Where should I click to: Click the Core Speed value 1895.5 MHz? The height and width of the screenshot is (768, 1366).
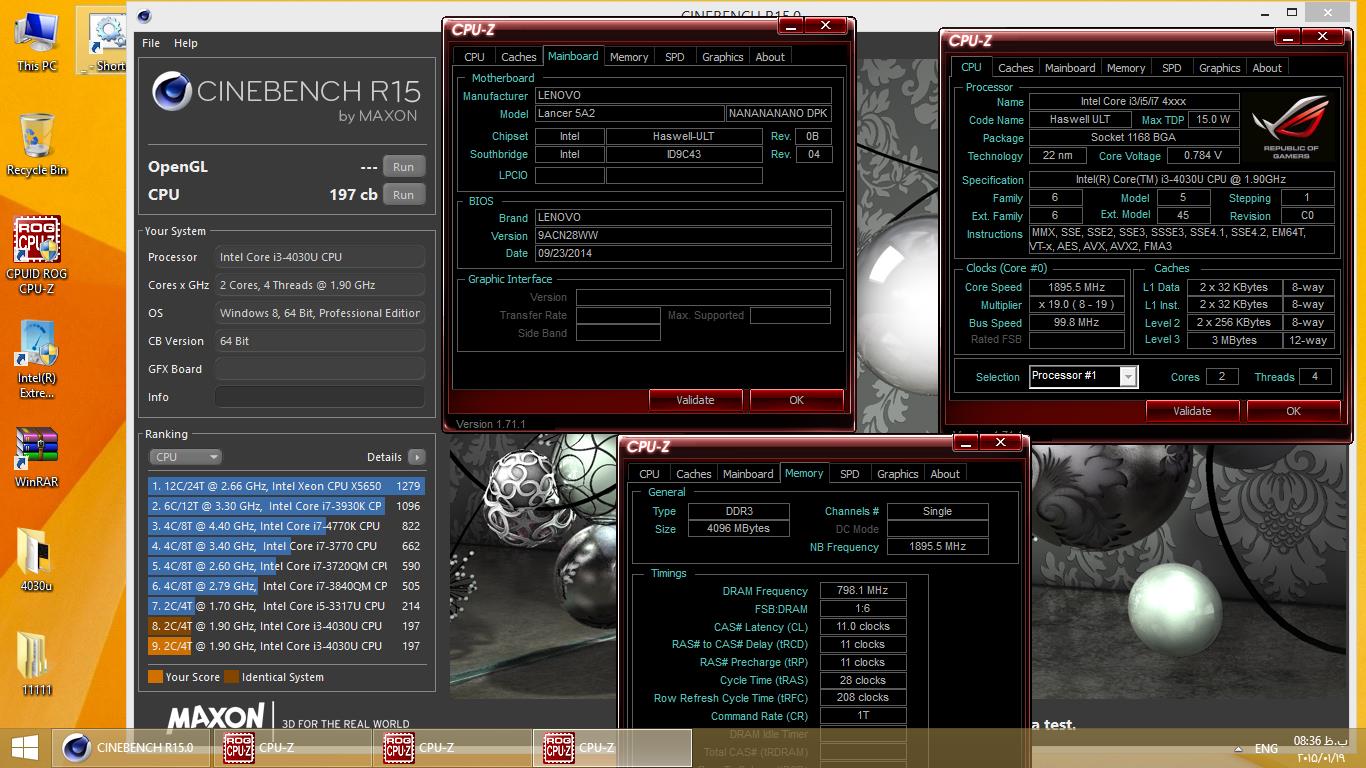click(x=1076, y=287)
